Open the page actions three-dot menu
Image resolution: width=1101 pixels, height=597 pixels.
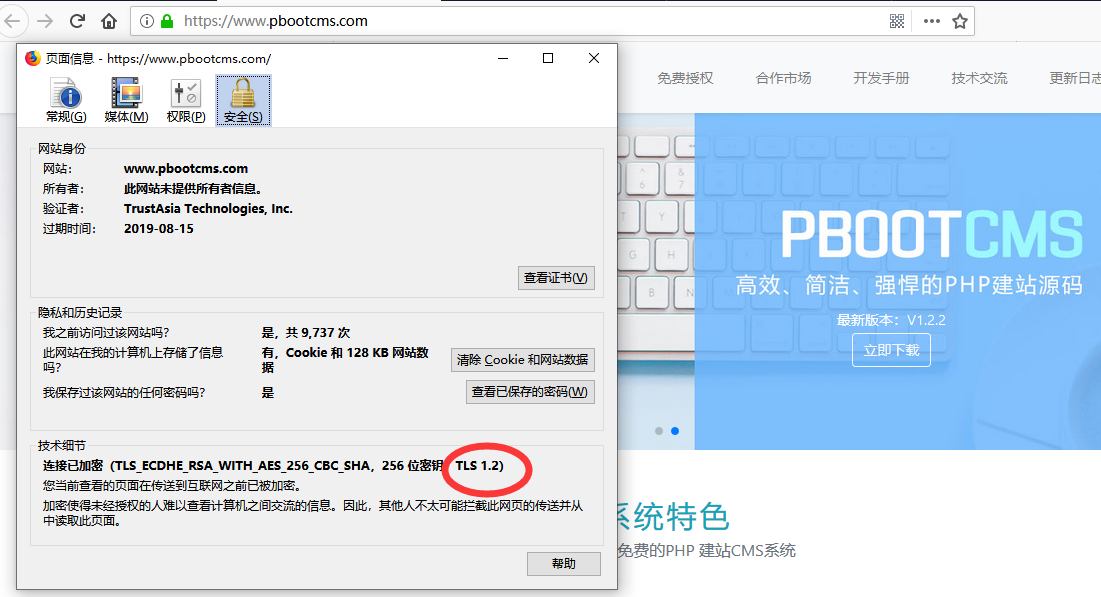click(x=931, y=21)
